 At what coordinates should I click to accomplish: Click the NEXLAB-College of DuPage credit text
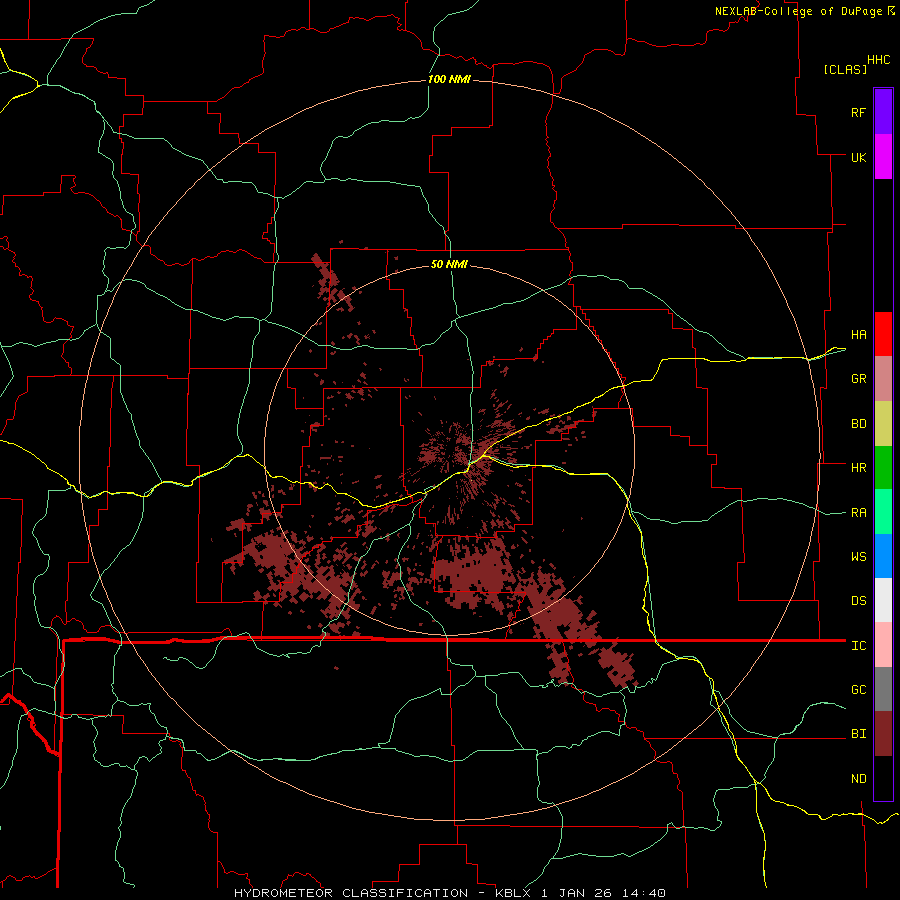click(x=798, y=11)
